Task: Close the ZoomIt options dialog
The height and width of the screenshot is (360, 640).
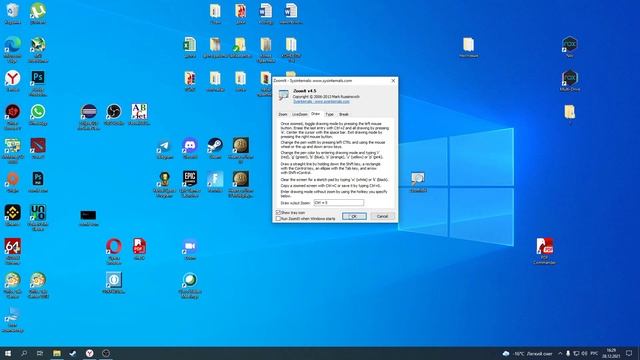Action: click(393, 81)
